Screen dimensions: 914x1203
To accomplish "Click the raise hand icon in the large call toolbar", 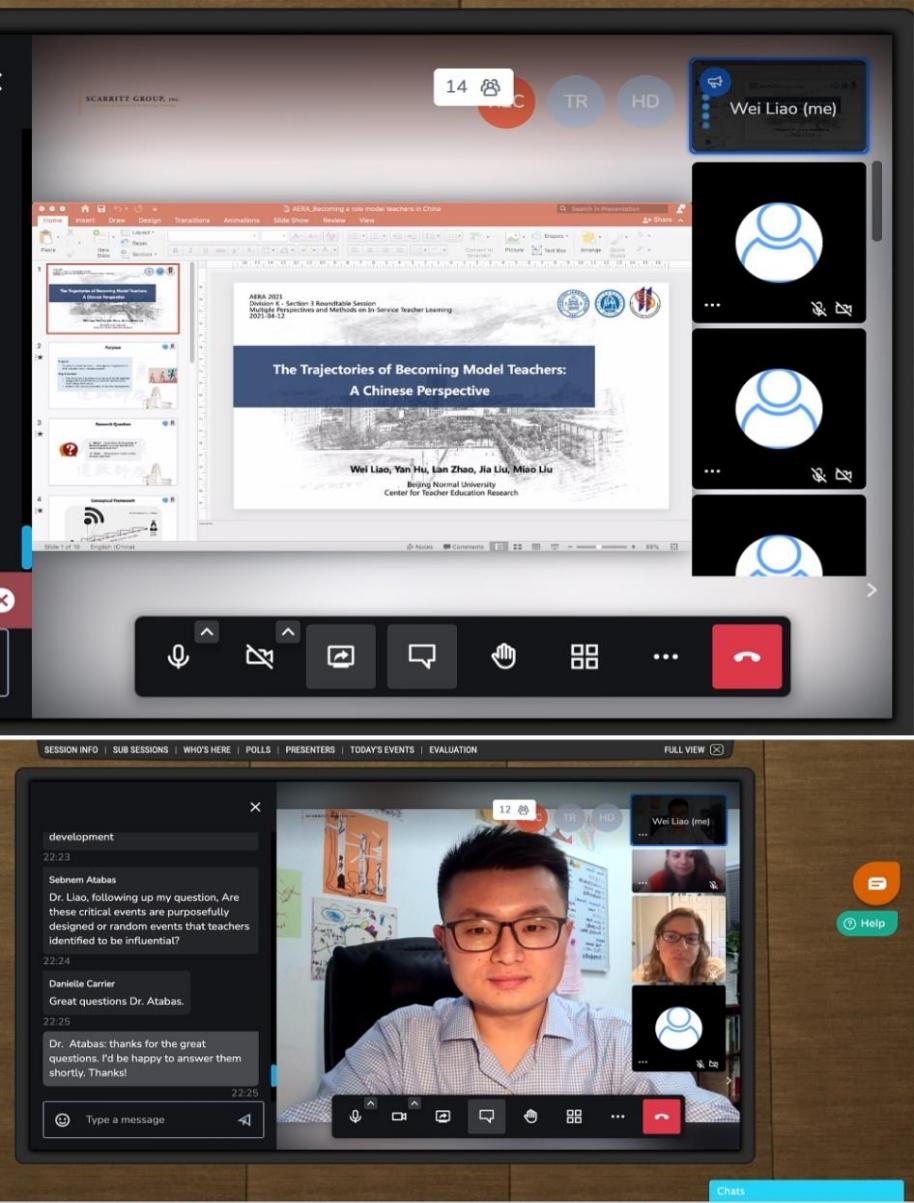I will click(x=504, y=656).
